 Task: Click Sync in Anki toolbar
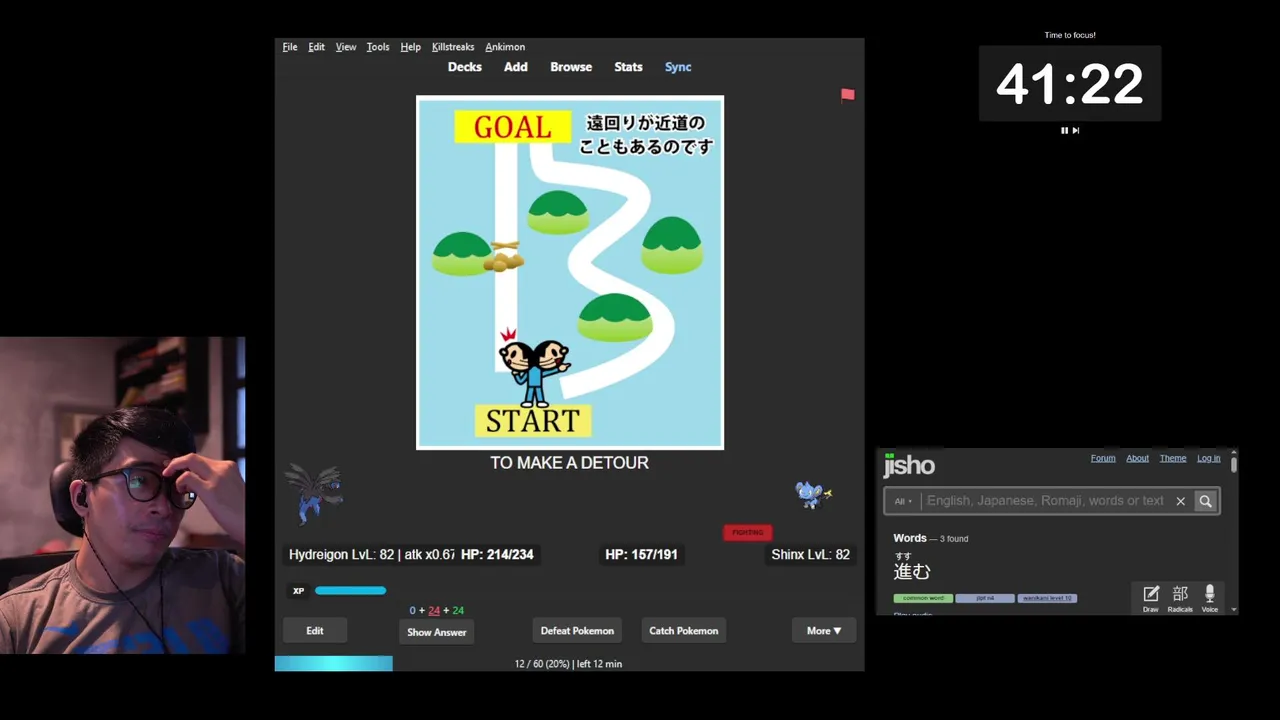678,67
